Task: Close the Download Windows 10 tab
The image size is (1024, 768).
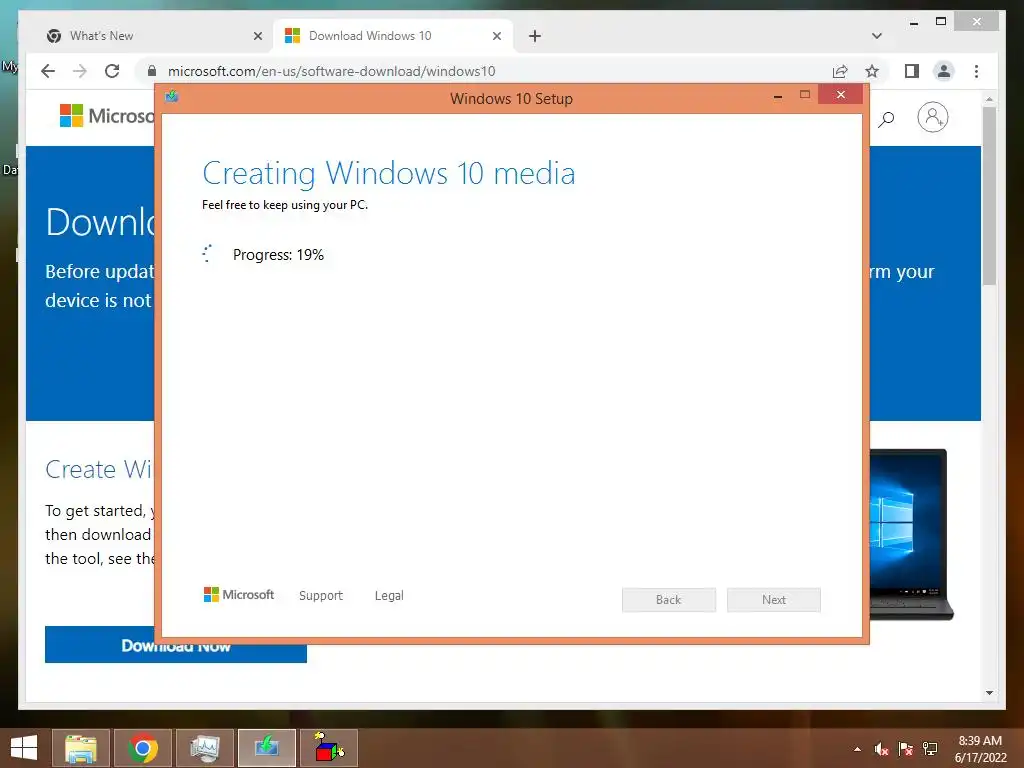Action: click(x=497, y=36)
